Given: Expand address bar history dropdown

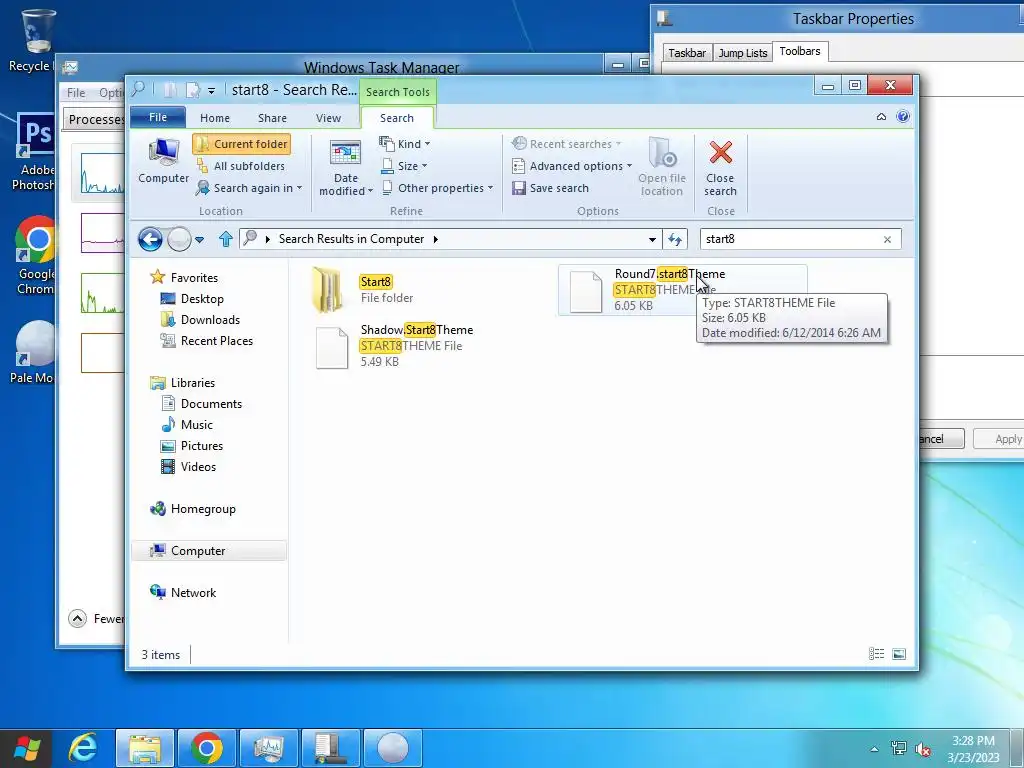Looking at the screenshot, I should click(652, 240).
